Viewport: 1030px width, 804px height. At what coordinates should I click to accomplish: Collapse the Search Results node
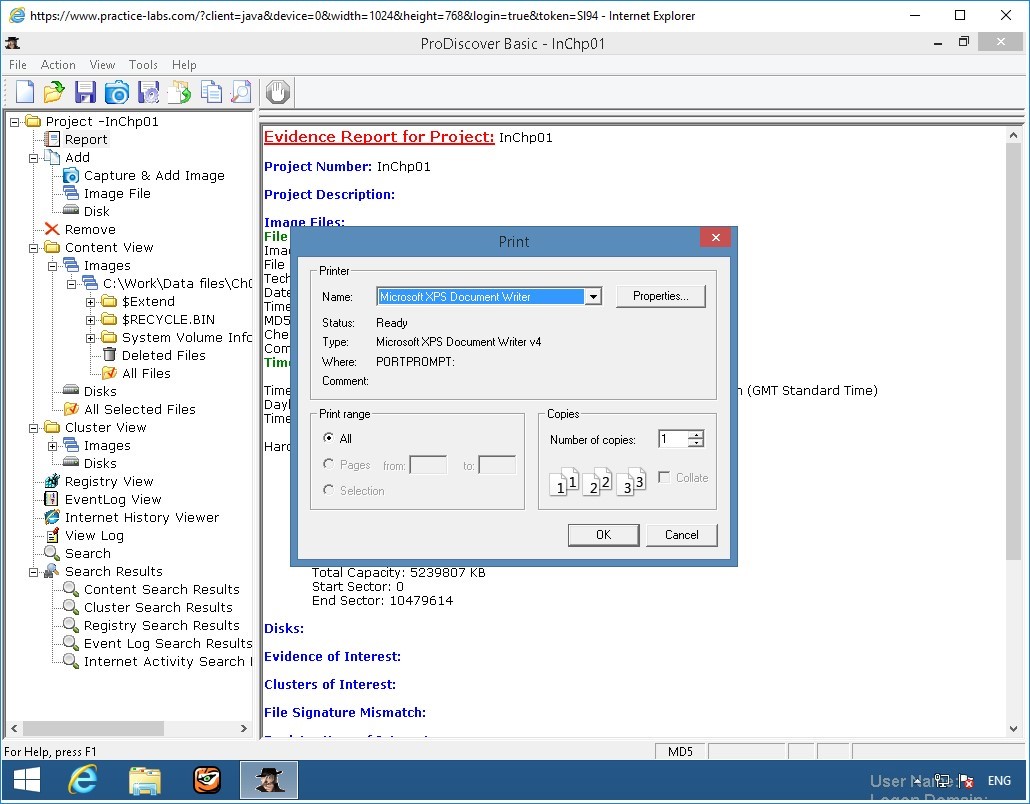(34, 572)
